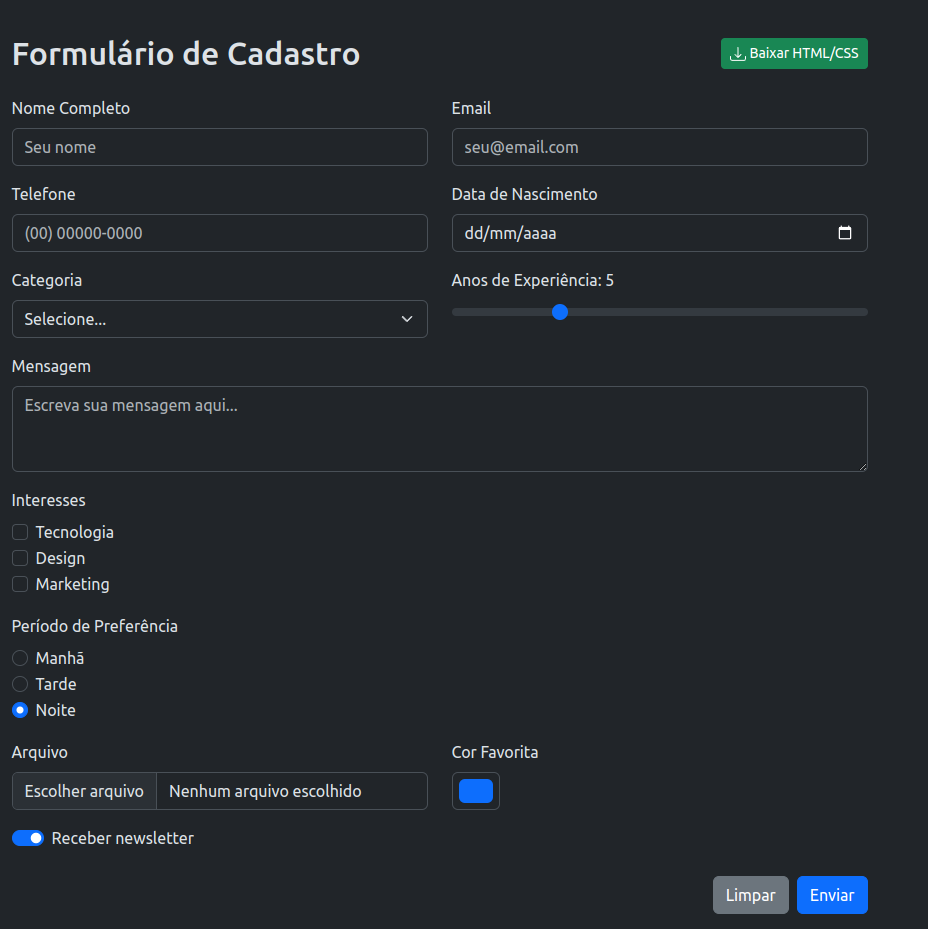Click into the Email field

coord(659,147)
